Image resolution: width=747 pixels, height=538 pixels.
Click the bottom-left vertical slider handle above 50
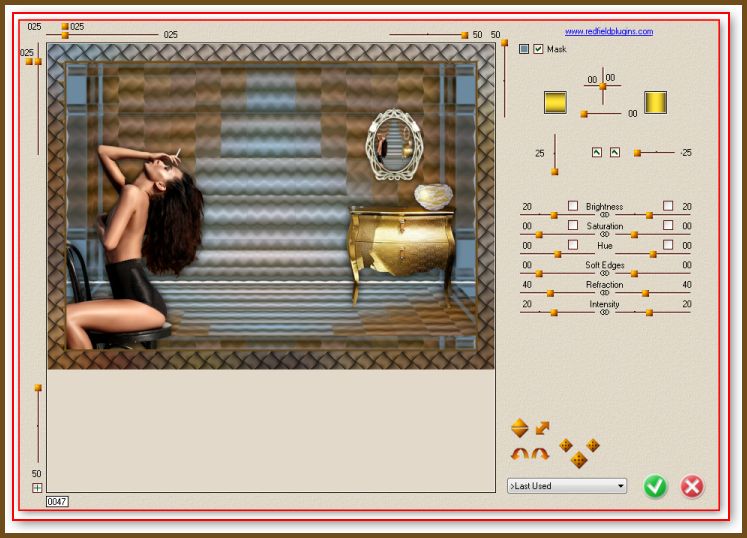(x=38, y=388)
